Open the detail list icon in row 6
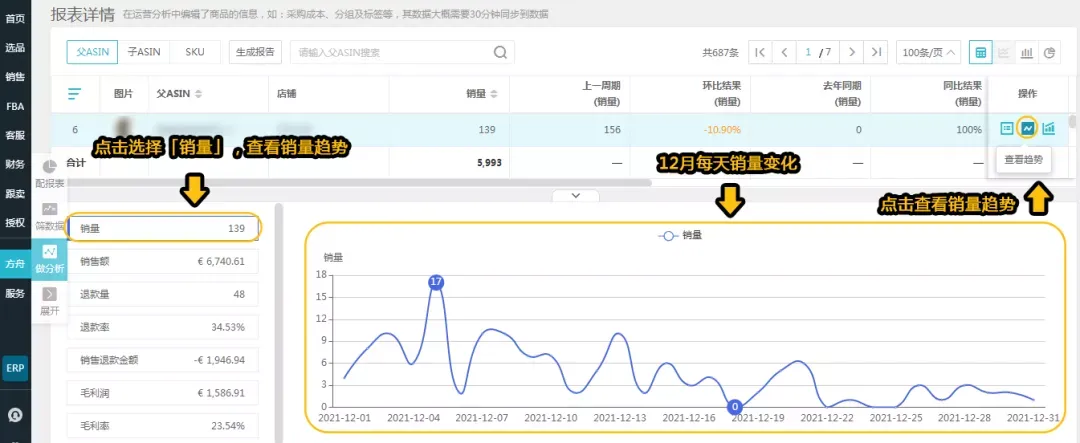The width and height of the screenshot is (1080, 443). (x=1007, y=128)
